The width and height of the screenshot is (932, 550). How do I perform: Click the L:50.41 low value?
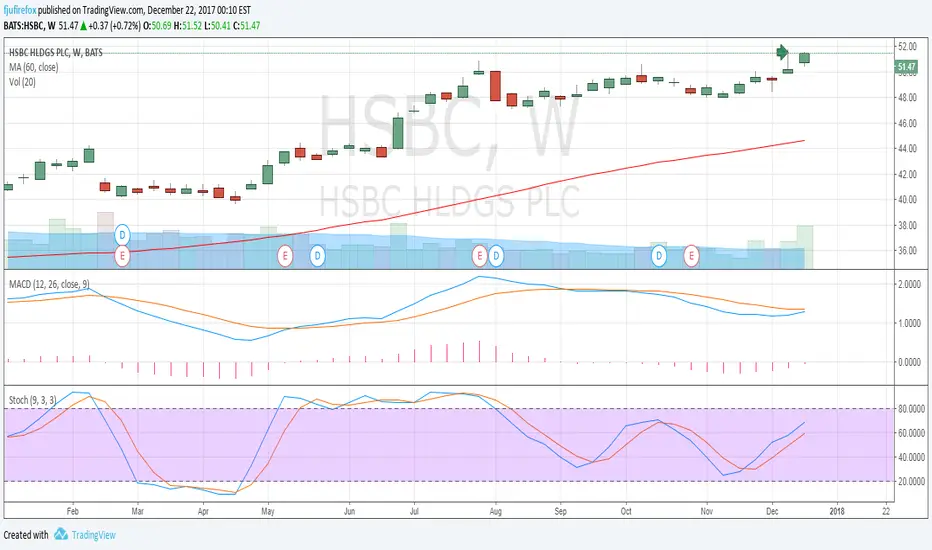pyautogui.click(x=217, y=26)
